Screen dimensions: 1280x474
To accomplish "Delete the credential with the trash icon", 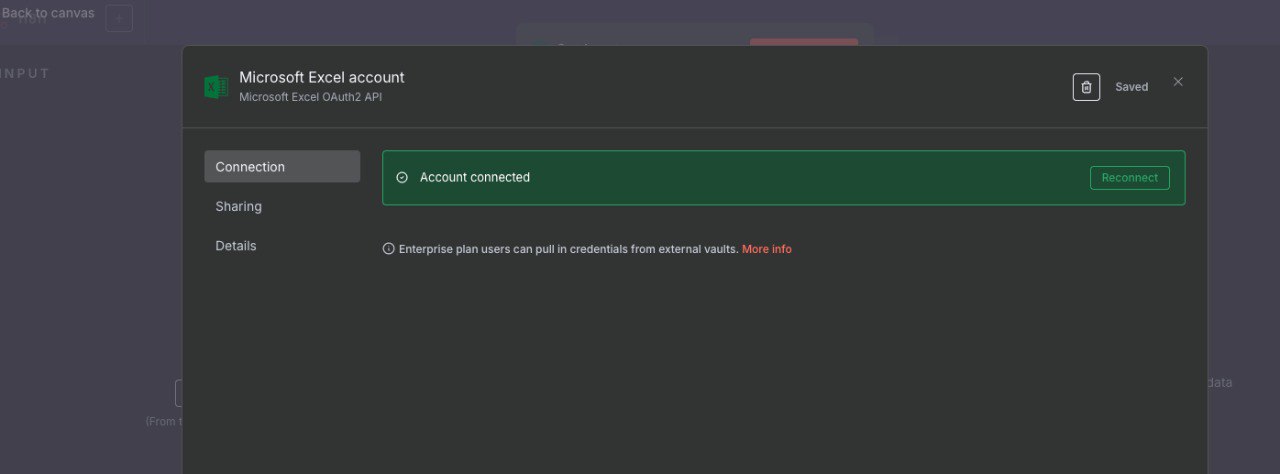I will [1086, 87].
